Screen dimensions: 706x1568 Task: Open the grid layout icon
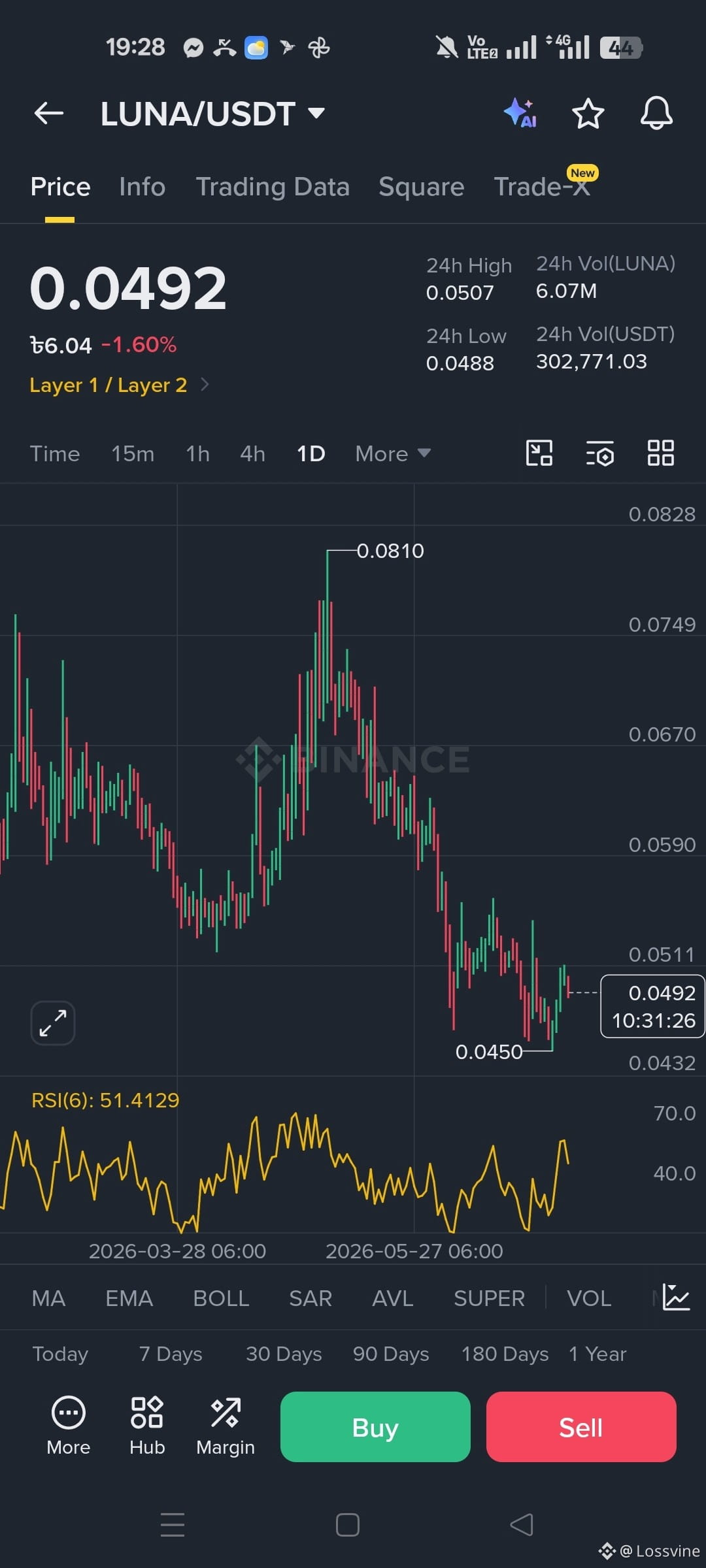(x=660, y=453)
